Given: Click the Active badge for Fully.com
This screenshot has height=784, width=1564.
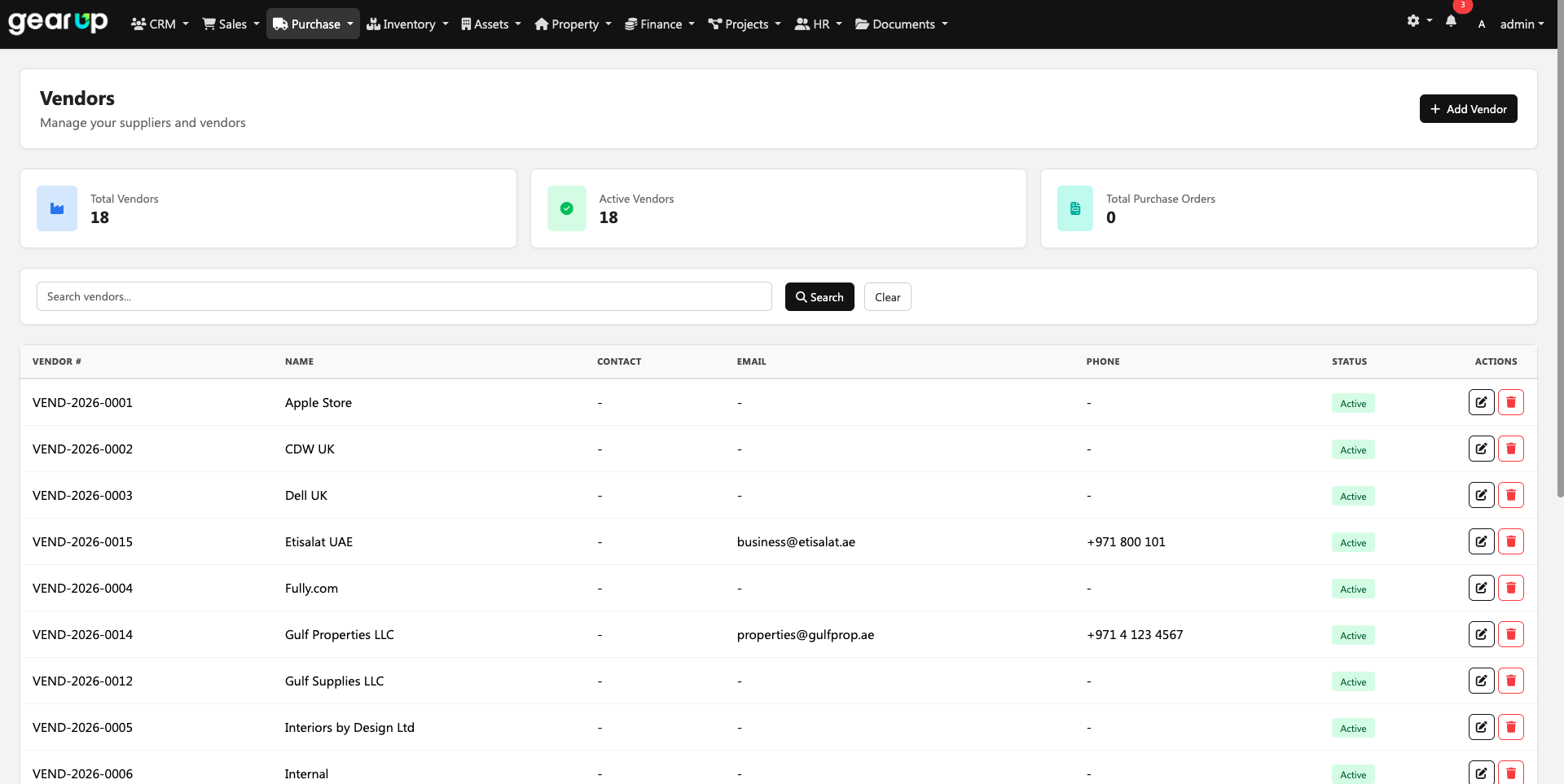Looking at the screenshot, I should tap(1353, 589).
